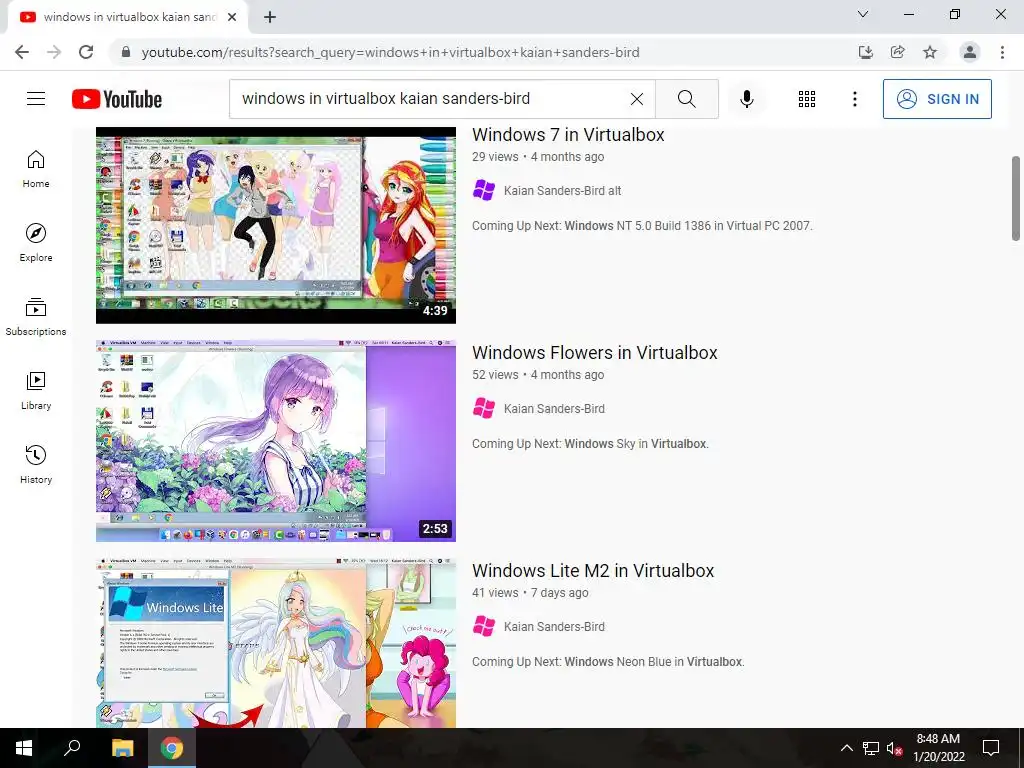The height and width of the screenshot is (768, 1024).
Task: Open History in sidebar
Action: 36,464
